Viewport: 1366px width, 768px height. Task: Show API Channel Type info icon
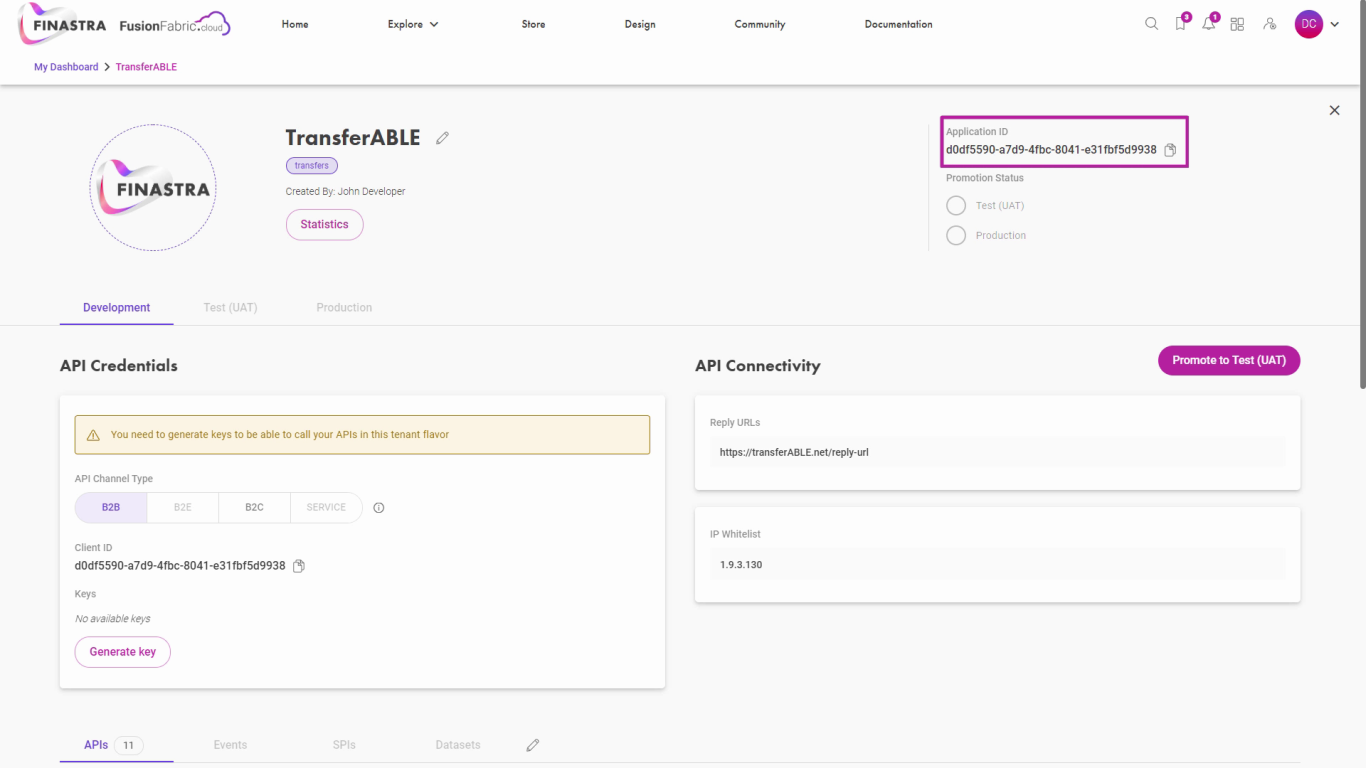click(379, 508)
